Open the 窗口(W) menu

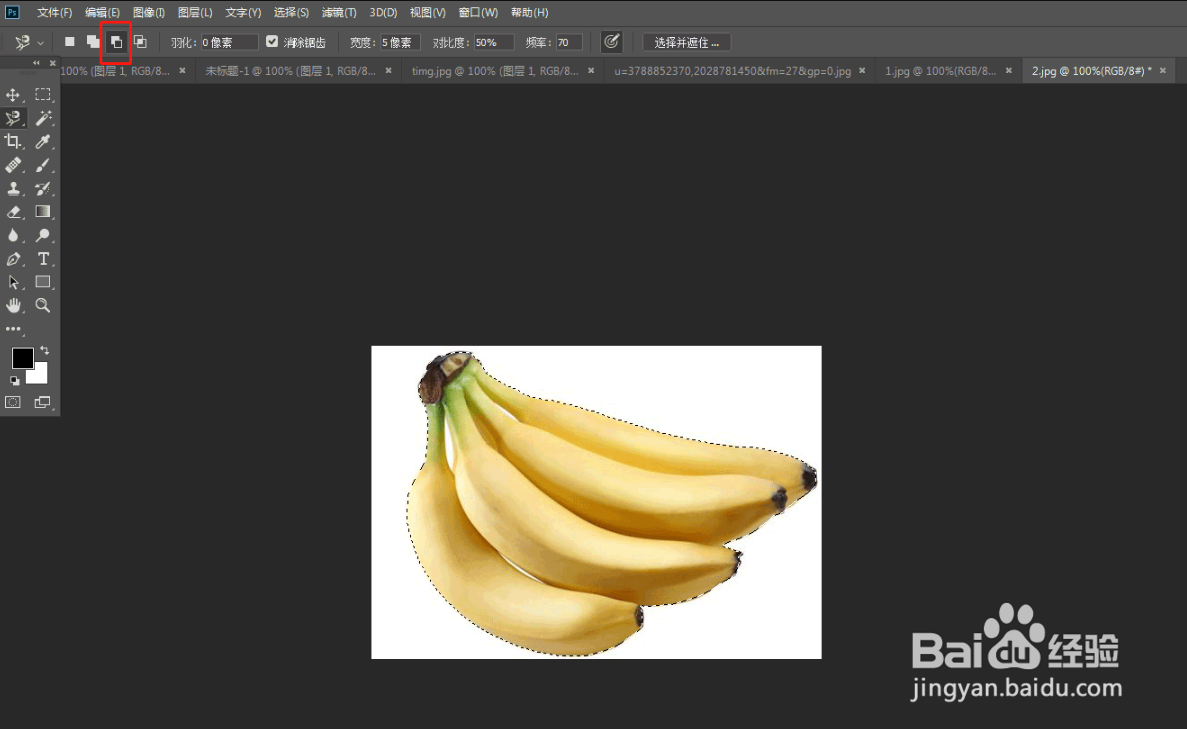click(478, 13)
